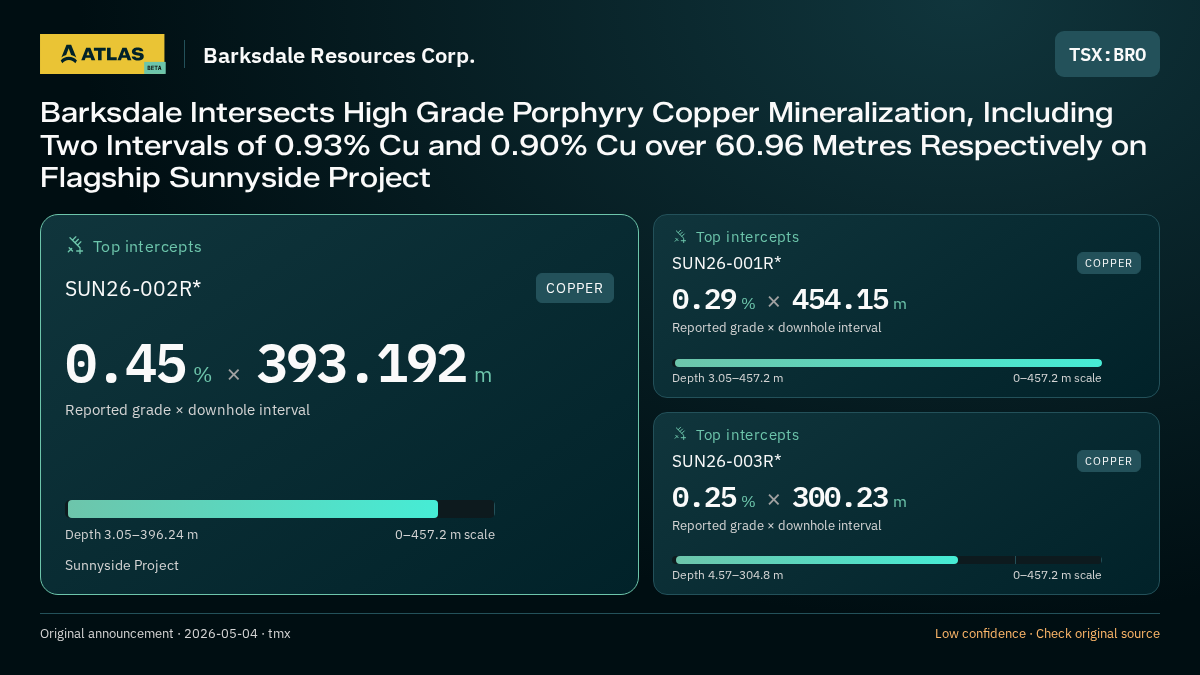Click the Low confidence · Check original source notice
The height and width of the screenshot is (675, 1200).
pyautogui.click(x=1047, y=634)
